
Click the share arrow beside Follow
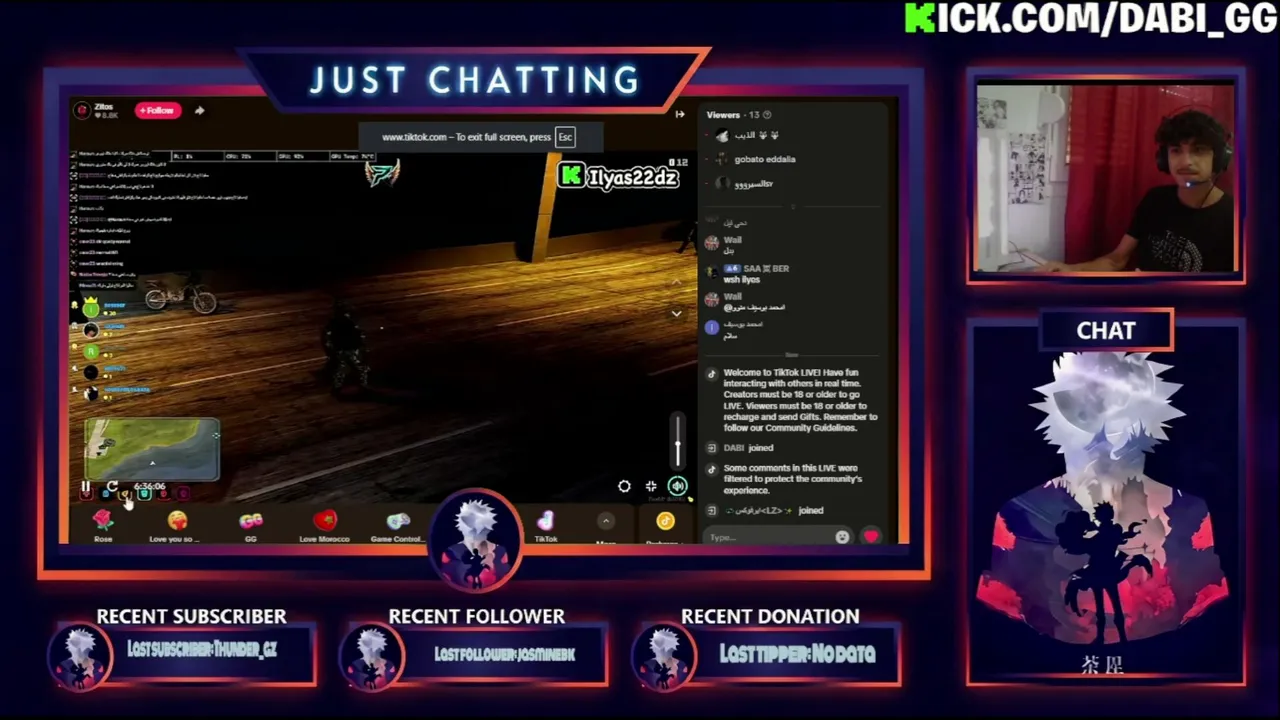pyautogui.click(x=199, y=110)
